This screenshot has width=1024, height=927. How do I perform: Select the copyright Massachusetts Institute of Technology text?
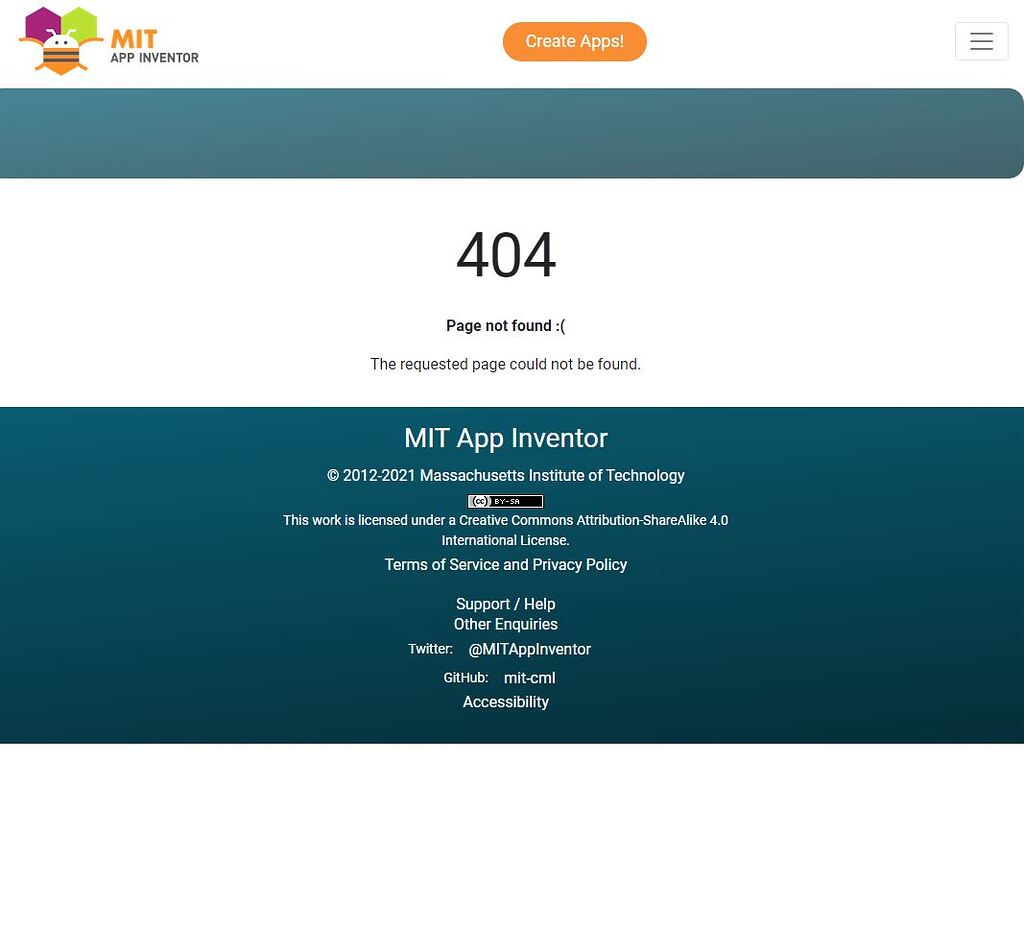click(x=505, y=475)
